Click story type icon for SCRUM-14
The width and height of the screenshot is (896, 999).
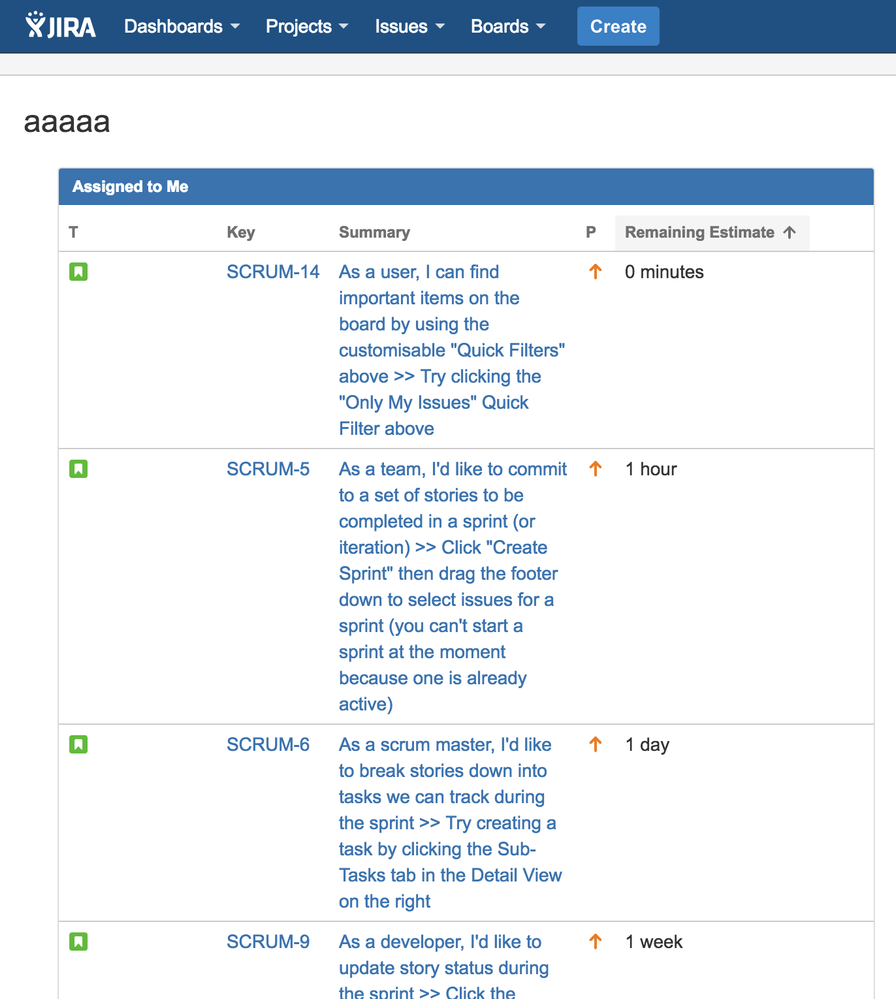click(78, 272)
